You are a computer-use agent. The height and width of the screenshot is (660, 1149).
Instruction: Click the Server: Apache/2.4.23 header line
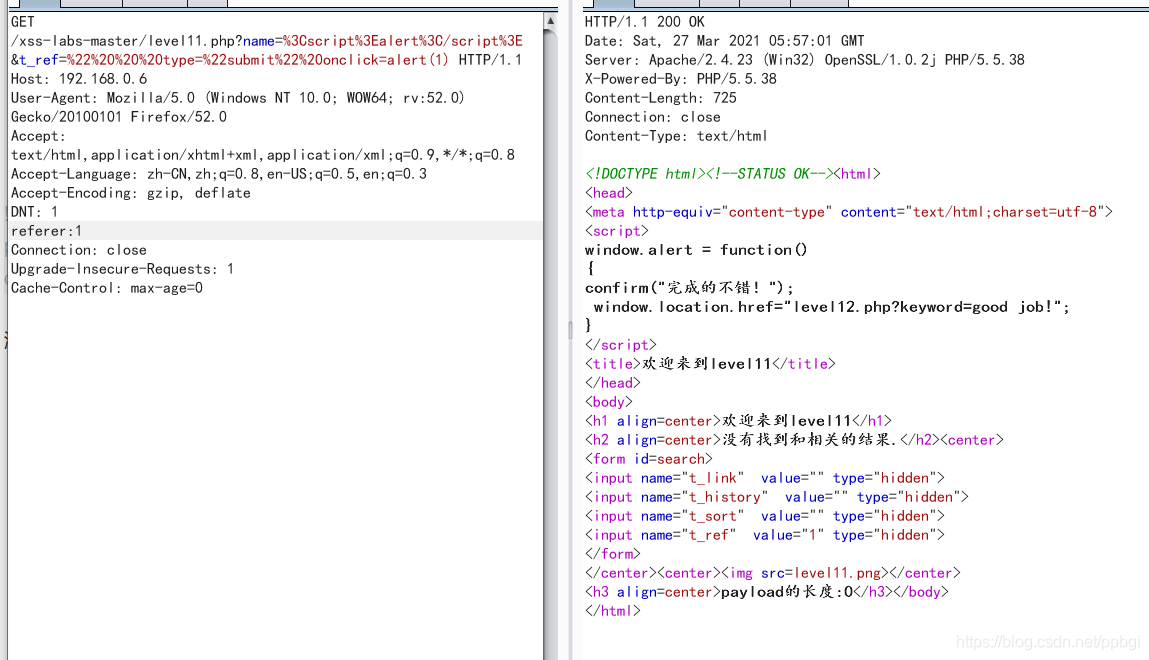805,60
